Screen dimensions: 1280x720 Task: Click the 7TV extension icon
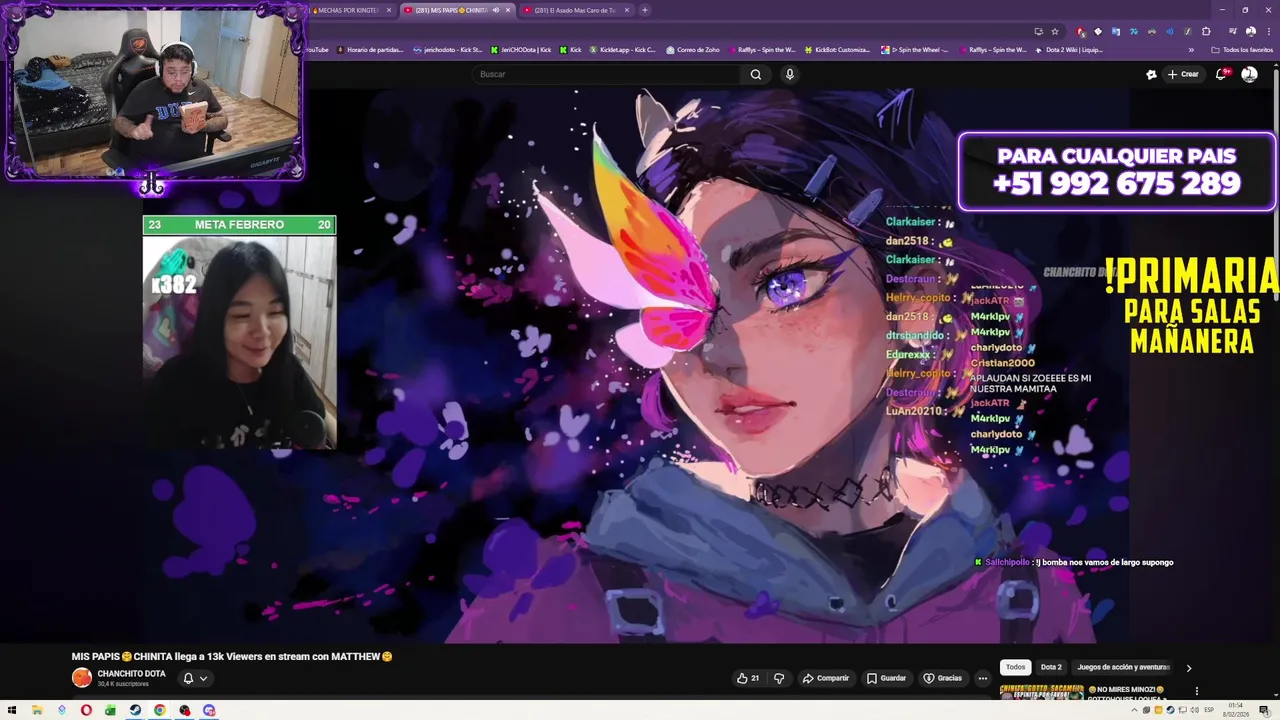point(1134,31)
